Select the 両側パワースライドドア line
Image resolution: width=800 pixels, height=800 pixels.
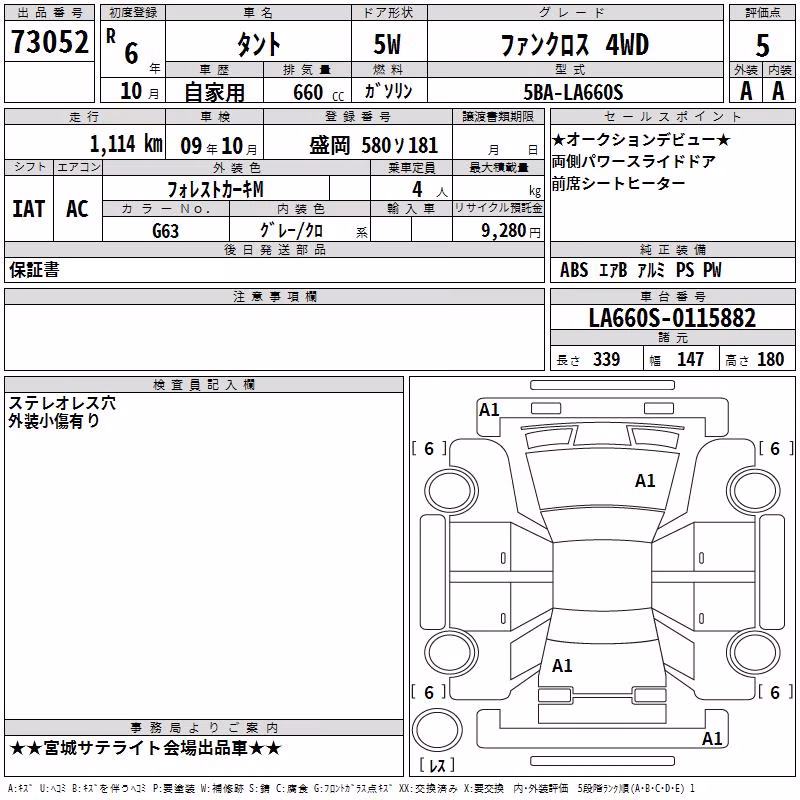[x=634, y=161]
